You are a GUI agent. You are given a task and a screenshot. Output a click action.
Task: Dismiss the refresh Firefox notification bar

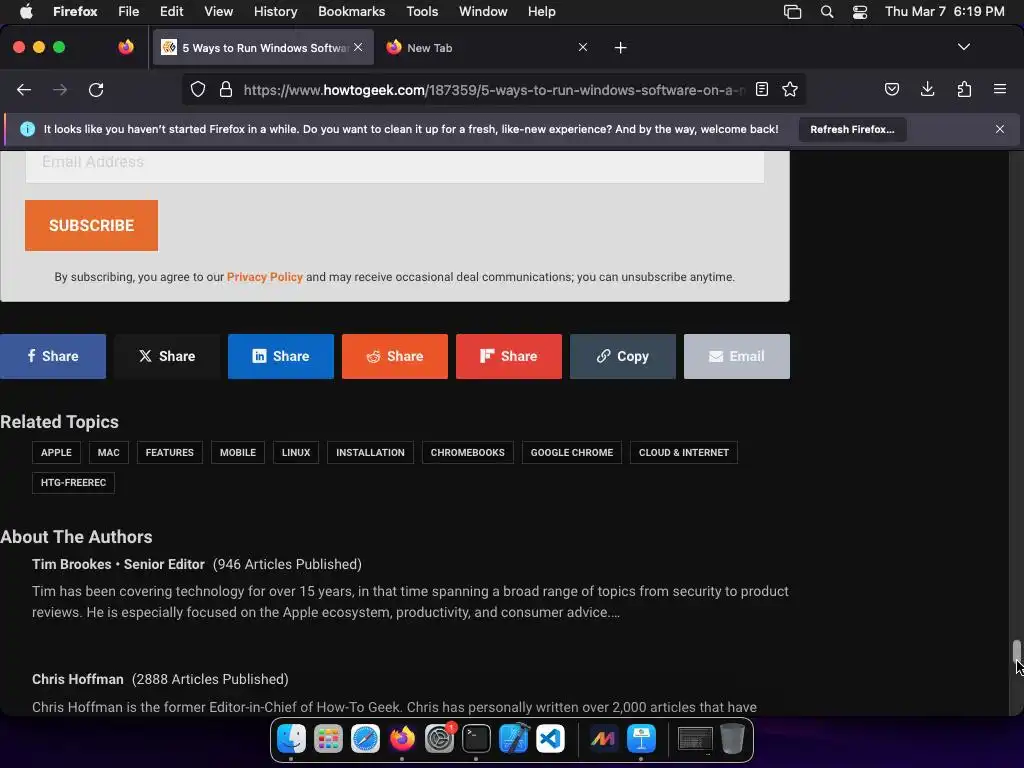(x=999, y=129)
